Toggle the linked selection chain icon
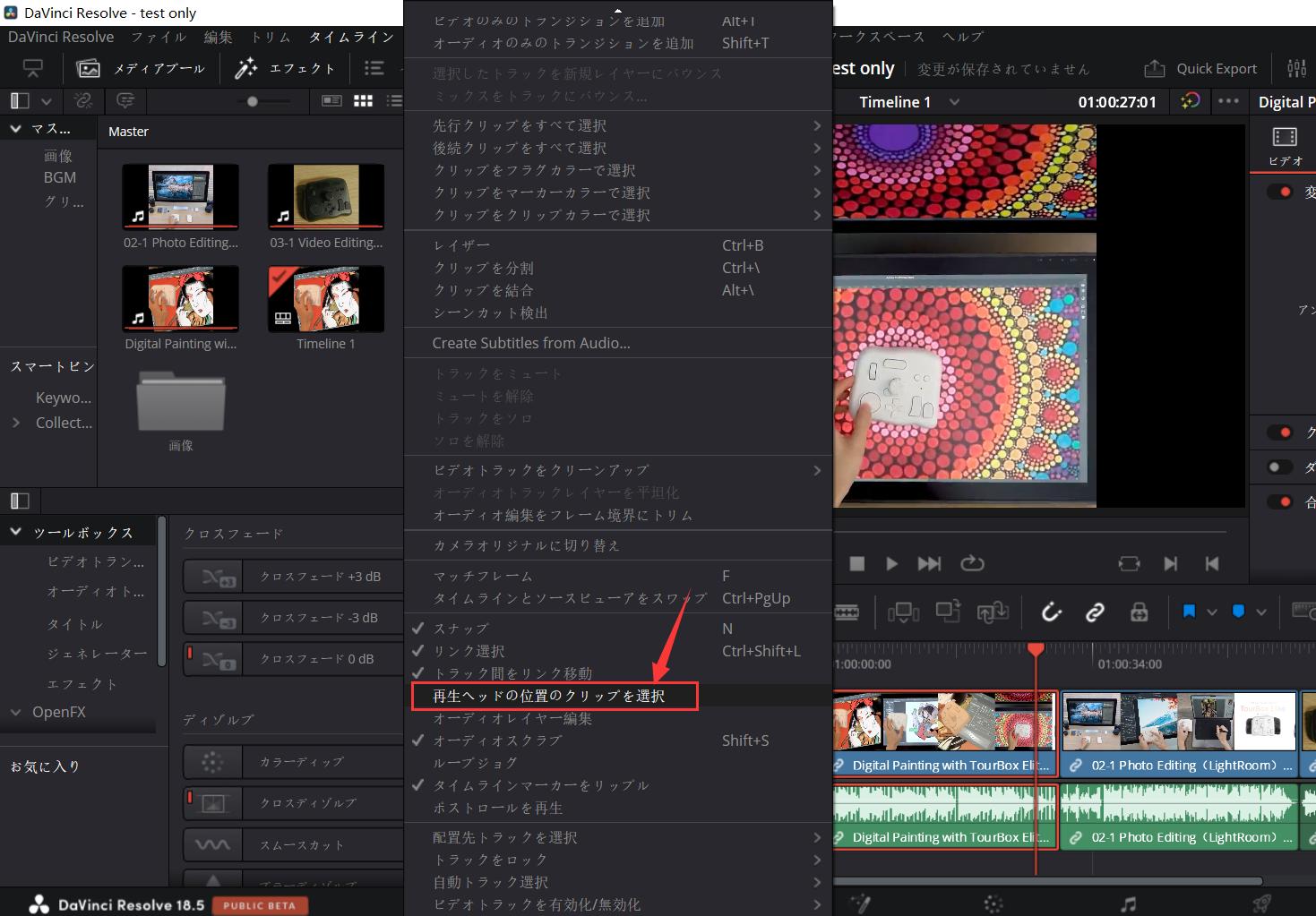The height and width of the screenshot is (916, 1316). [x=1095, y=612]
